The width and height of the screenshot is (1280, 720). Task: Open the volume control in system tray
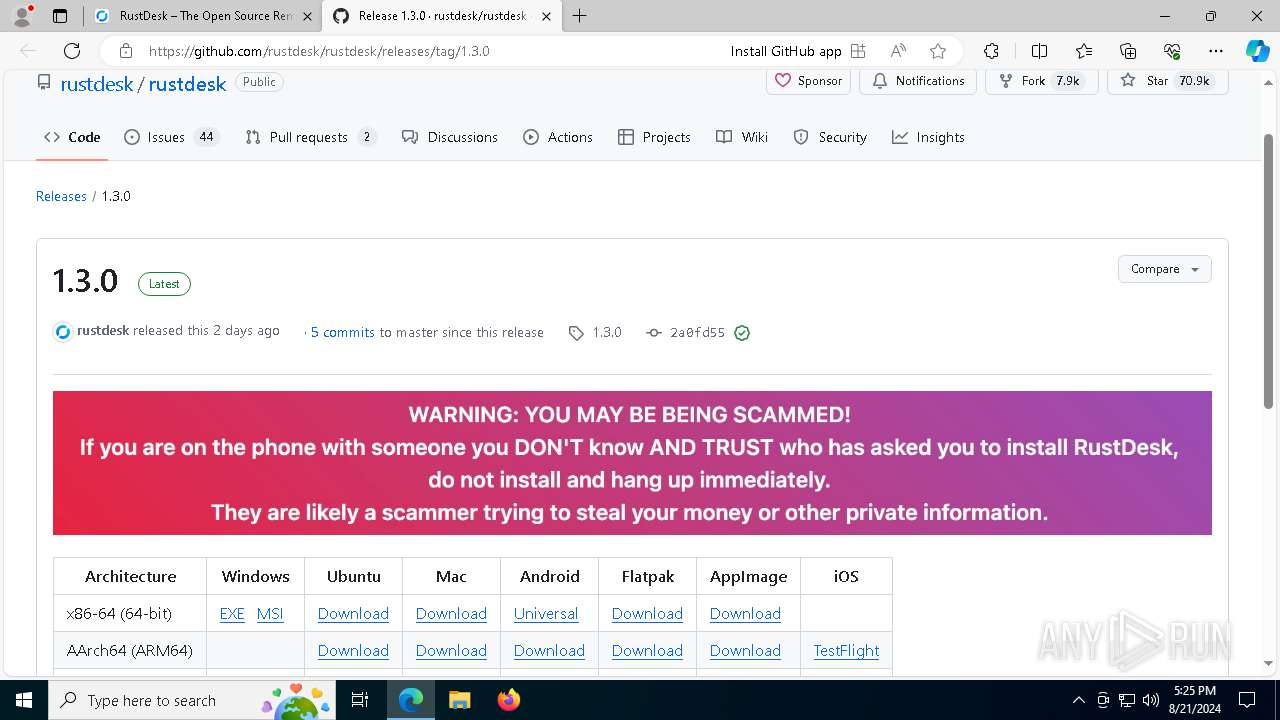(x=1150, y=700)
